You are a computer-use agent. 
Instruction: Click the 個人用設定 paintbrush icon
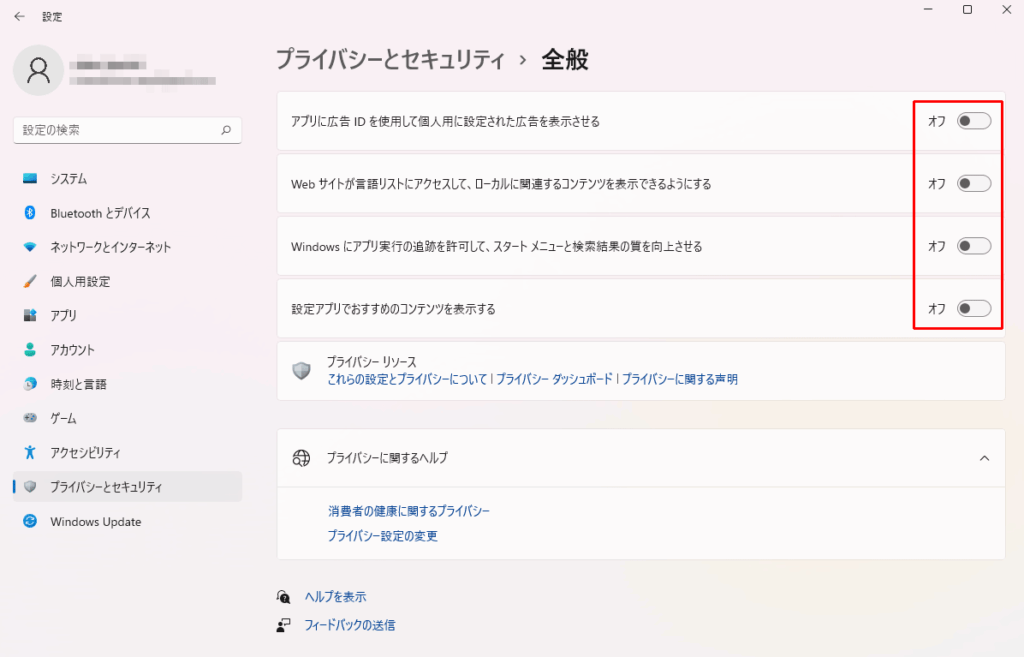point(30,281)
